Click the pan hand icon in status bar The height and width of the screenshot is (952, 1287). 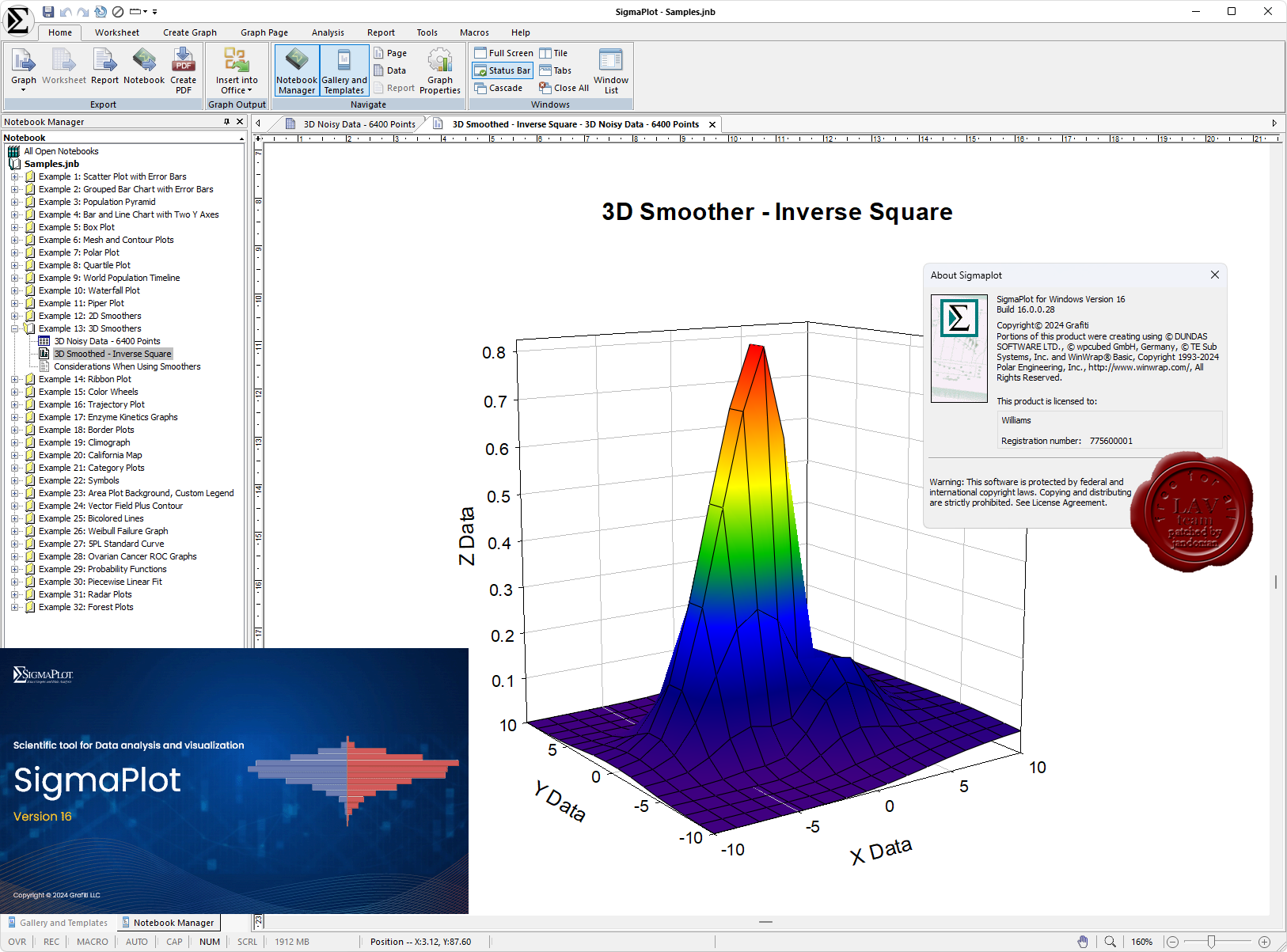point(1083,942)
